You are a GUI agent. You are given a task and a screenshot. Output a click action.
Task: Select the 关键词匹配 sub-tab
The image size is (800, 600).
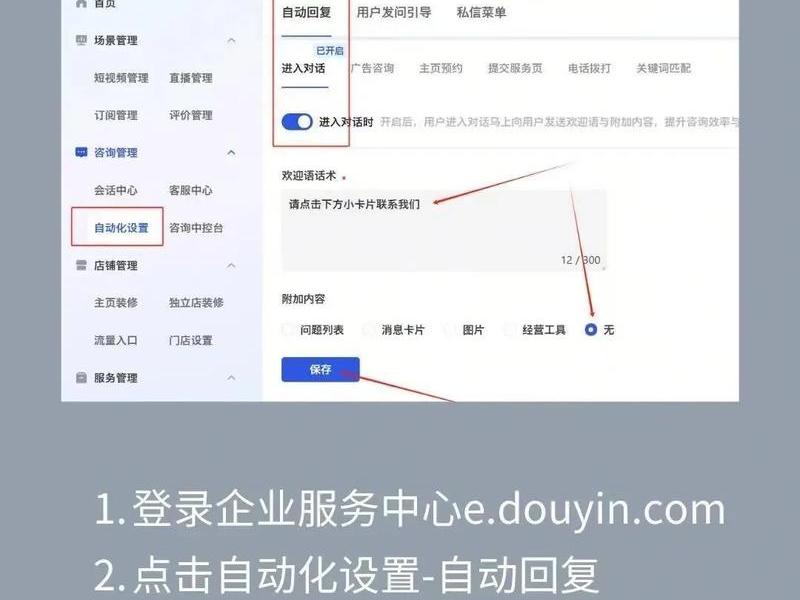[x=663, y=68]
